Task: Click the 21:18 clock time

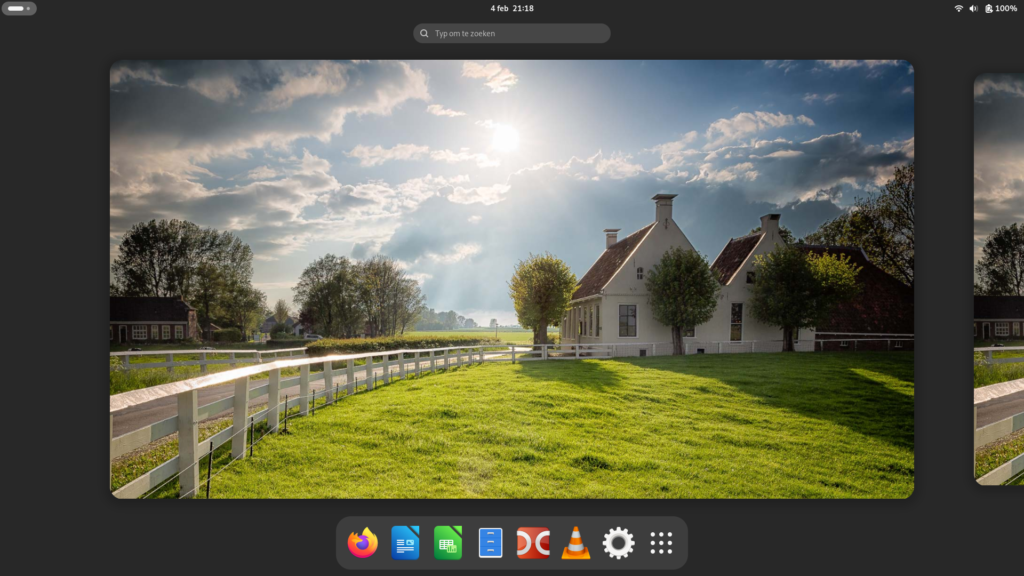Action: [523, 8]
